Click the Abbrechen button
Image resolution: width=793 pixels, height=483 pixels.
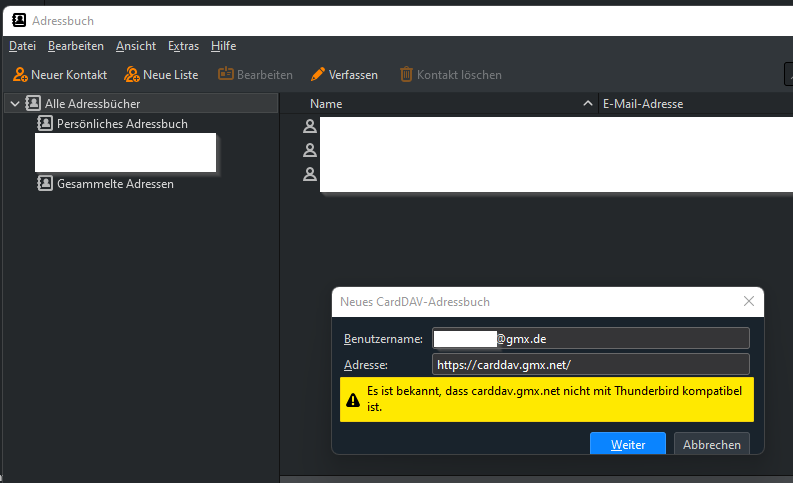[712, 444]
